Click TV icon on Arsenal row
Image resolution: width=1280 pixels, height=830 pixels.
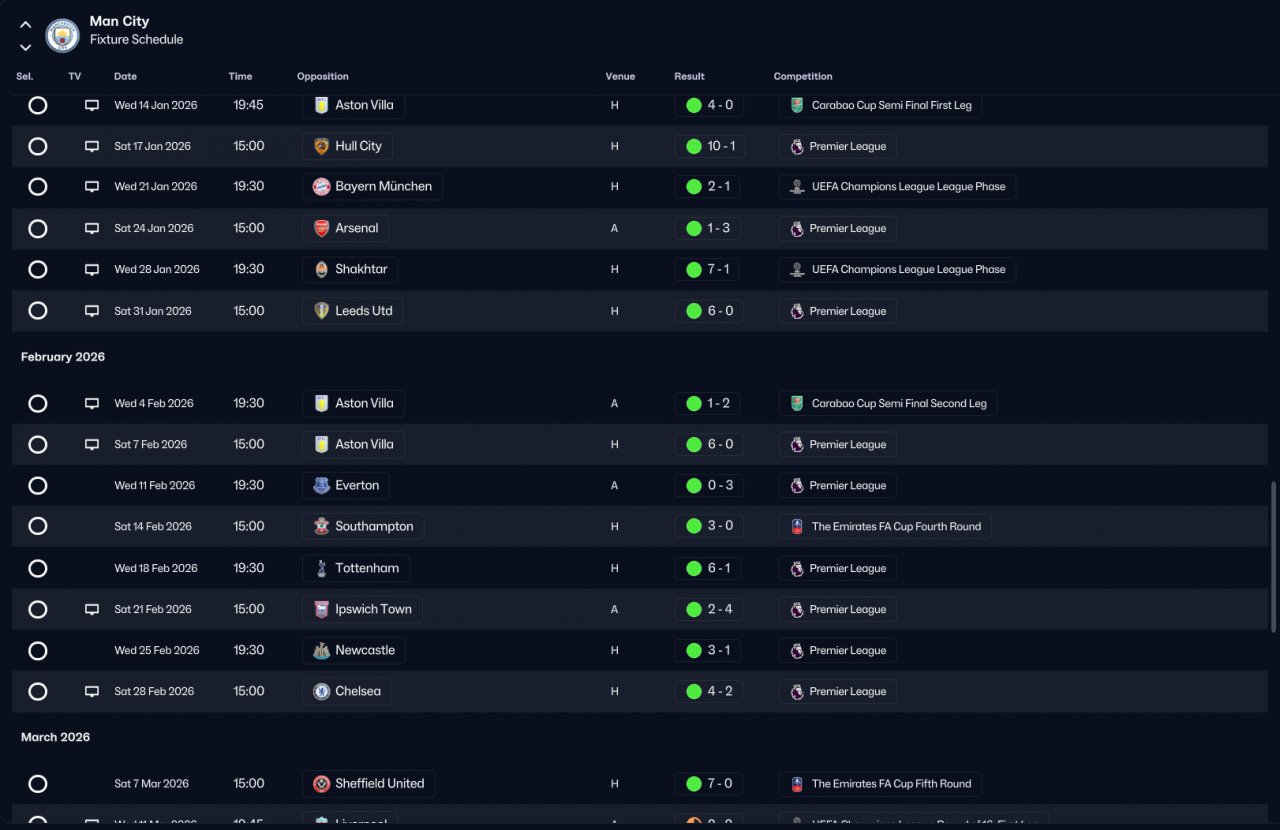(92, 228)
